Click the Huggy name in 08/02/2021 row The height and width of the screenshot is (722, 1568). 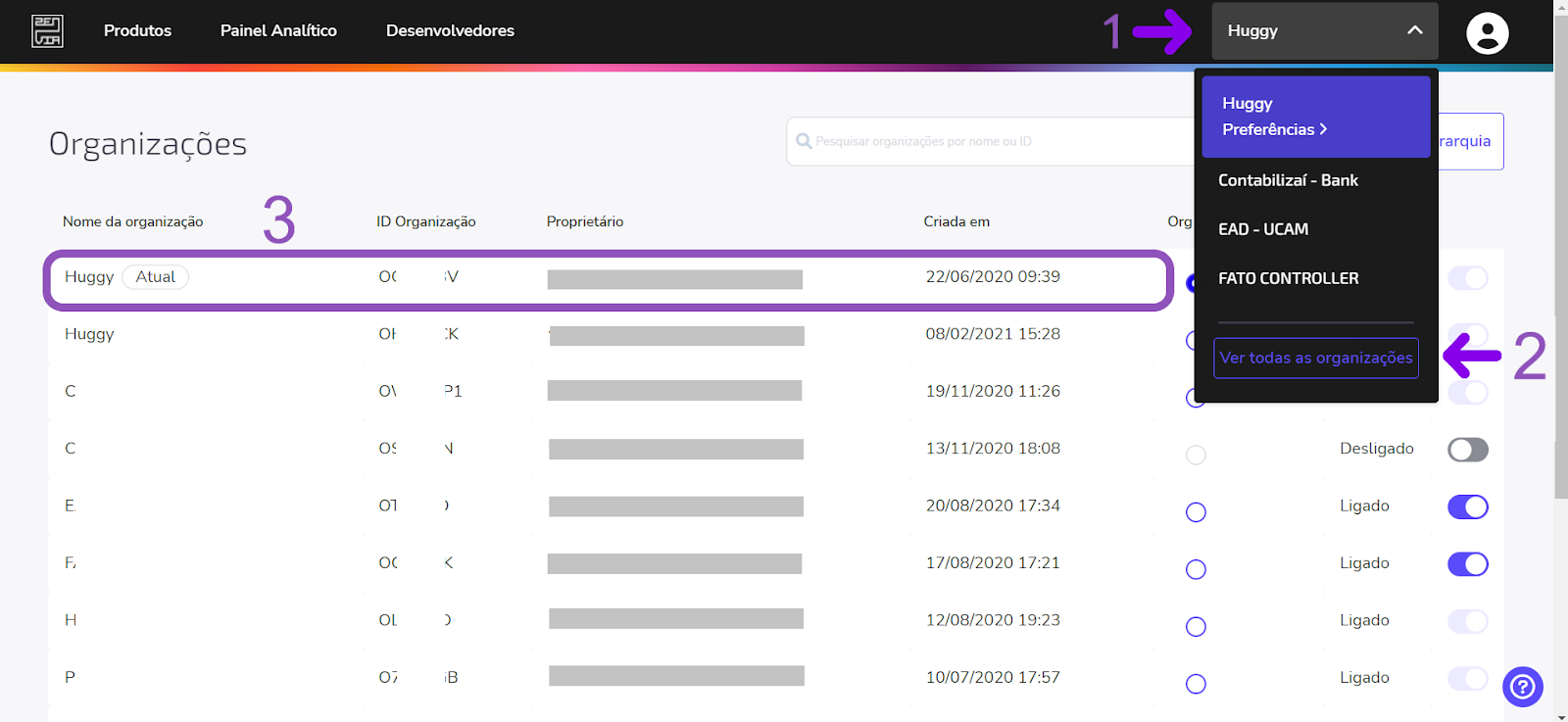89,334
